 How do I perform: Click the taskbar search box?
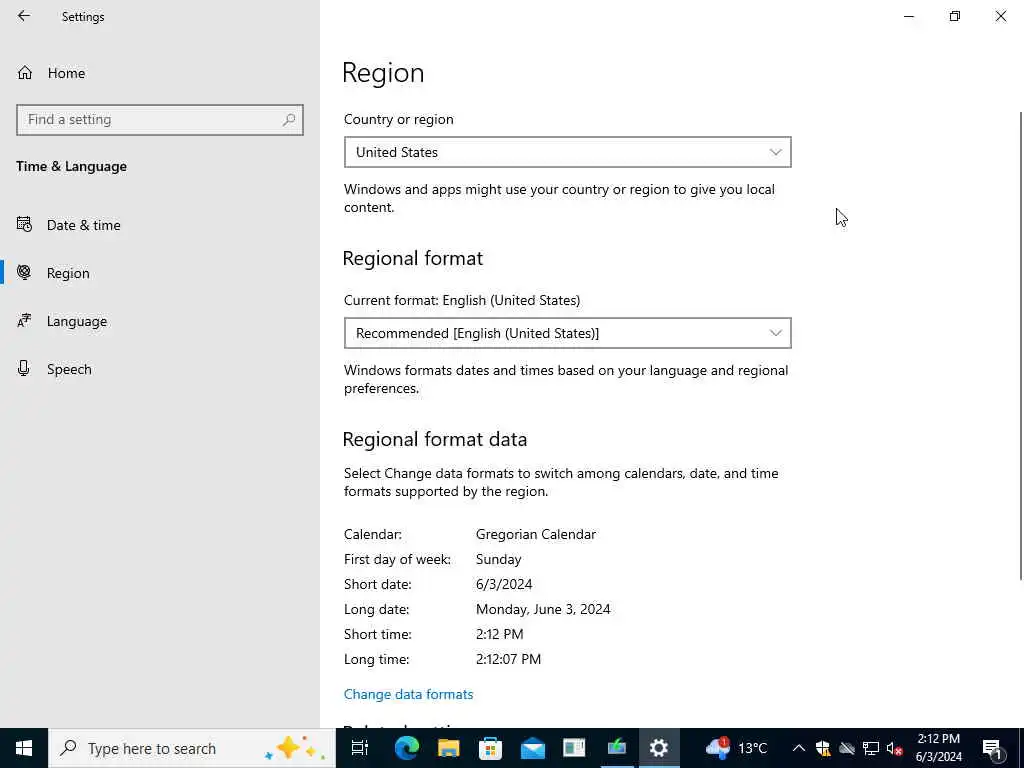coord(192,748)
